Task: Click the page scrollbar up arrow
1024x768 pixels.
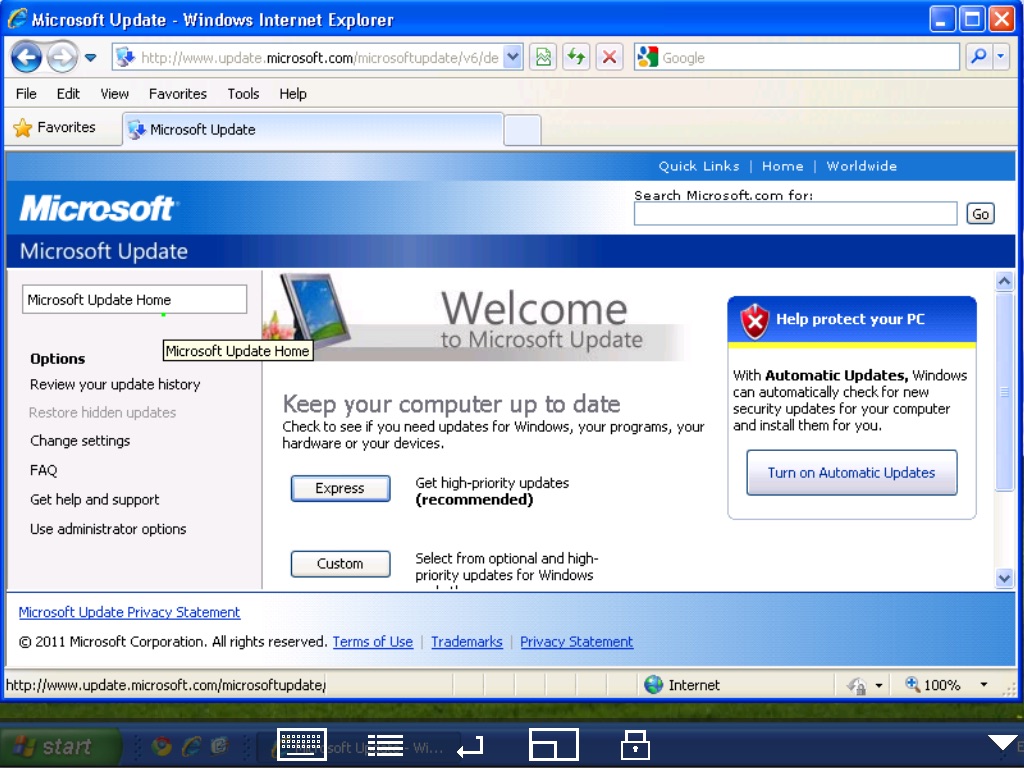Action: pos(1004,281)
